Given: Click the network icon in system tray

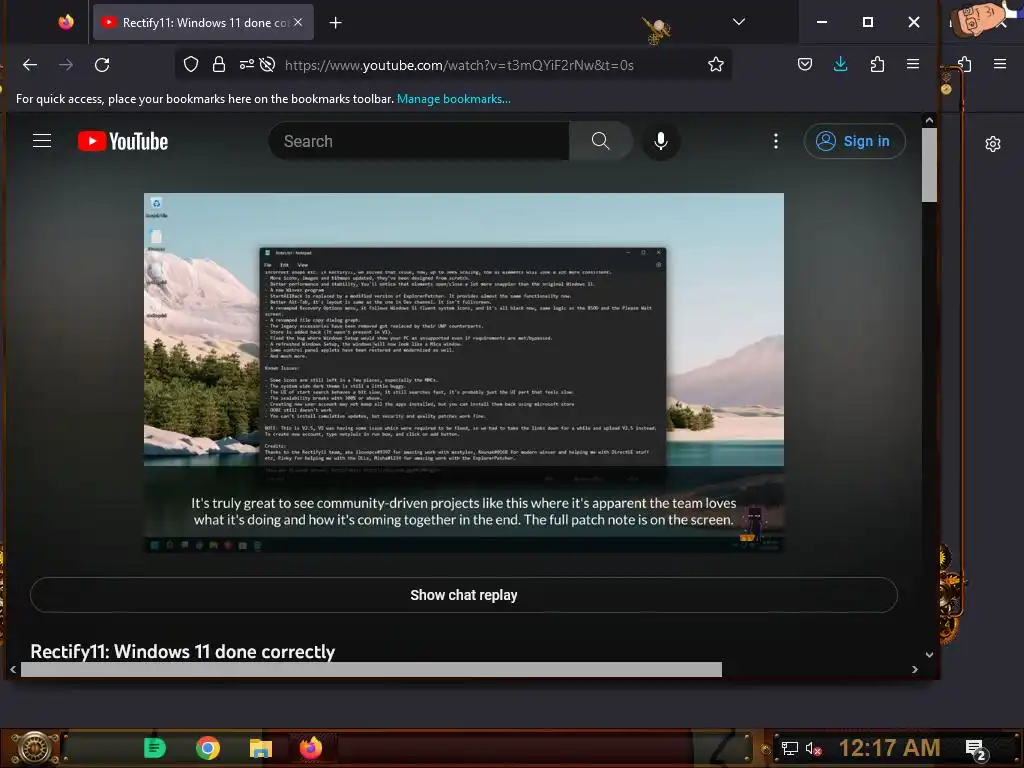Looking at the screenshot, I should coord(790,748).
